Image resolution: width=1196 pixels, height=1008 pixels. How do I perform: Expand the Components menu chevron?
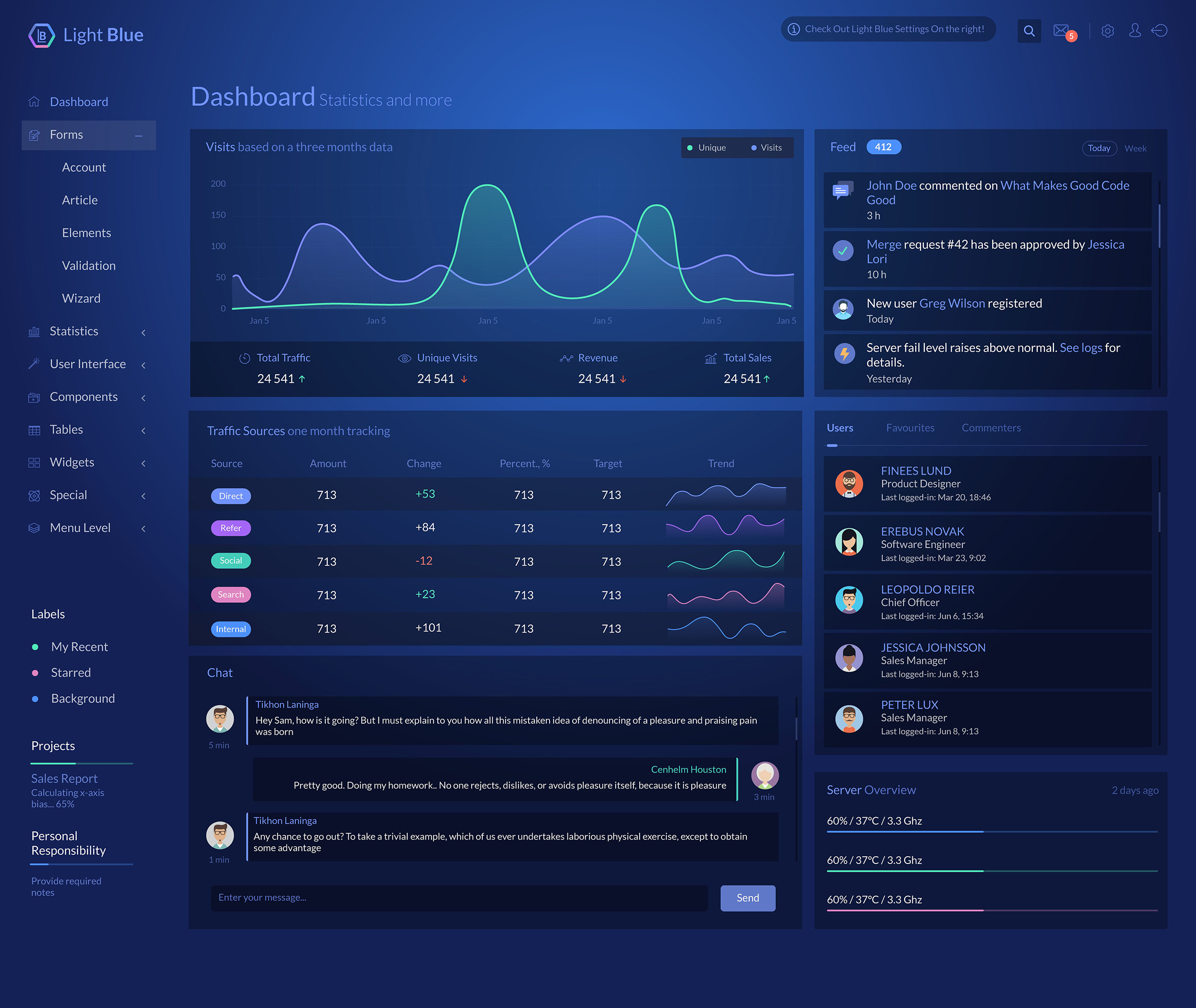tap(144, 398)
